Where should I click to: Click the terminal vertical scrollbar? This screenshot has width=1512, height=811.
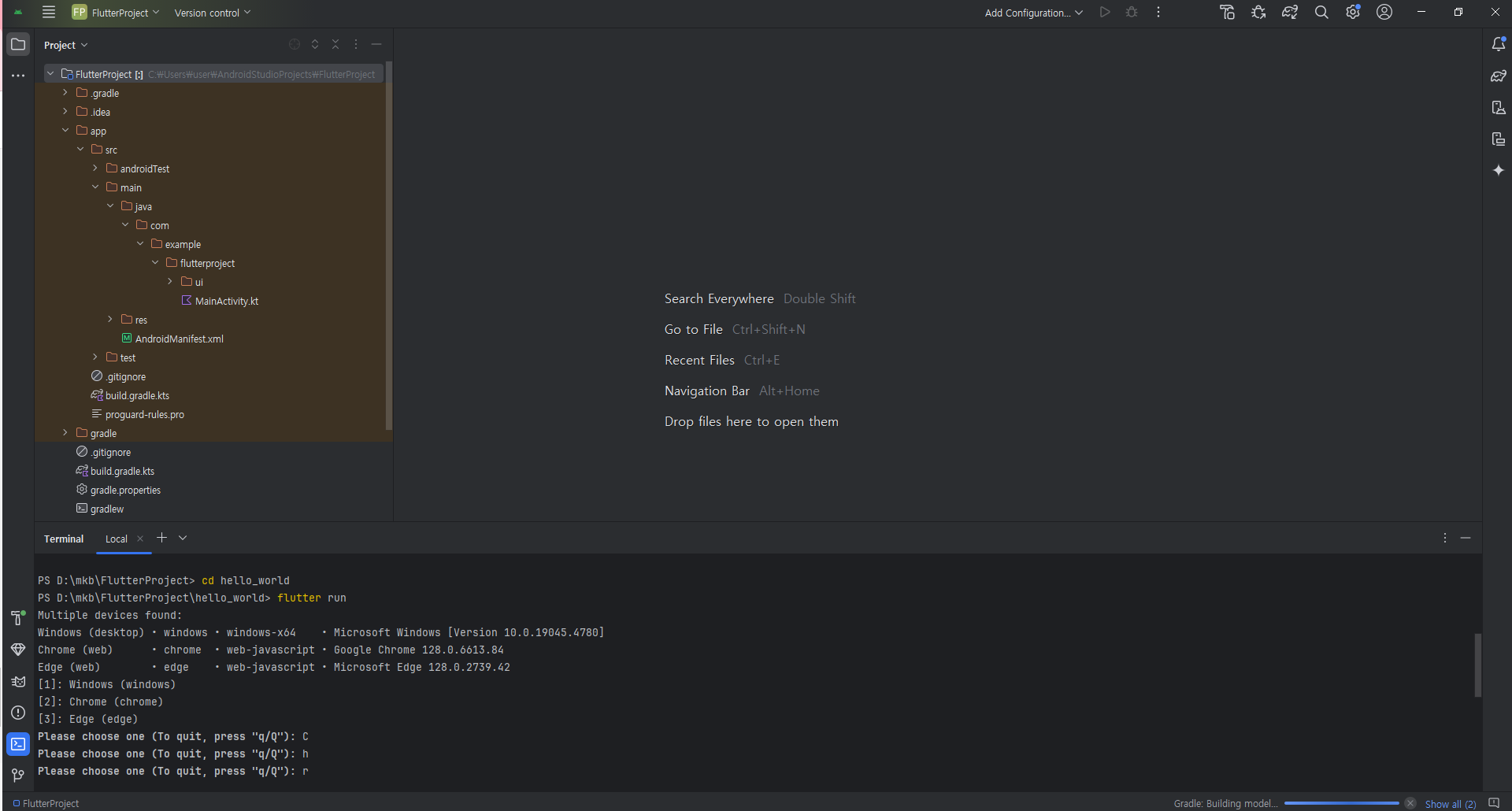[x=1478, y=665]
